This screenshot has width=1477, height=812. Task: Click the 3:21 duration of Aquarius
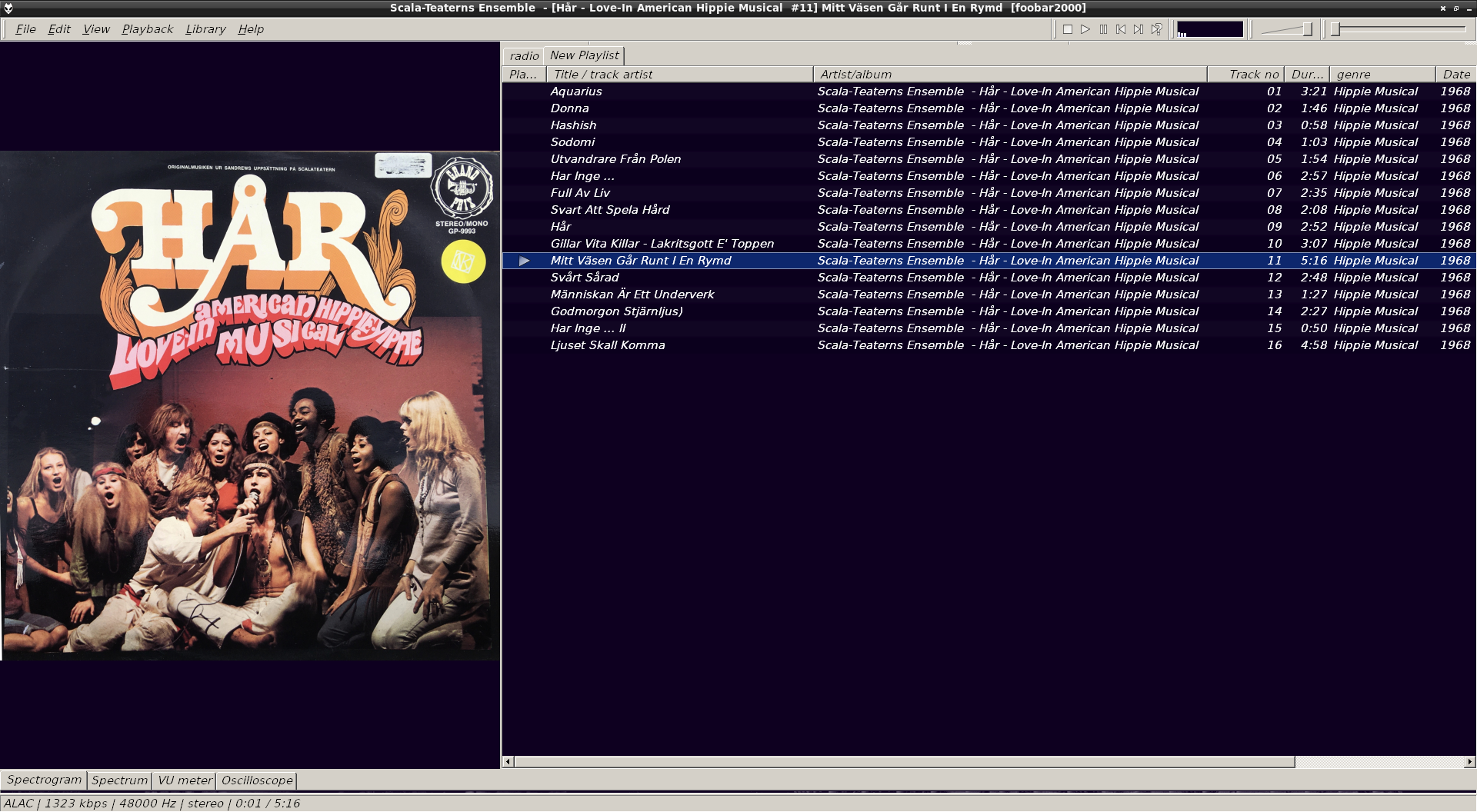tap(1314, 92)
